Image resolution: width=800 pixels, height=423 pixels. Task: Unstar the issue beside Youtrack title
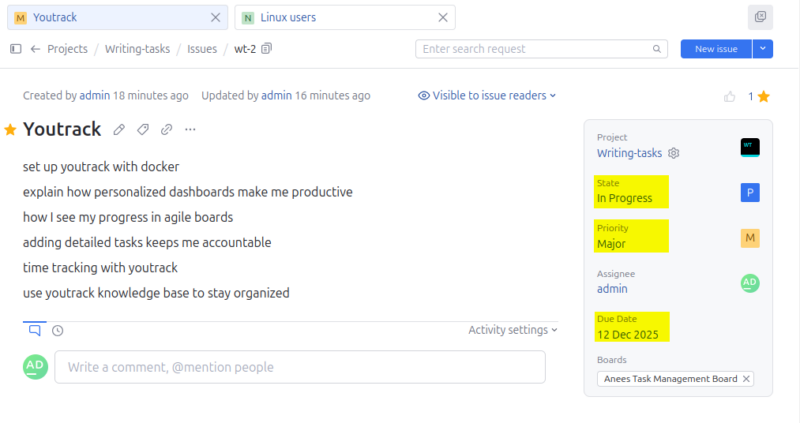pyautogui.click(x=10, y=130)
